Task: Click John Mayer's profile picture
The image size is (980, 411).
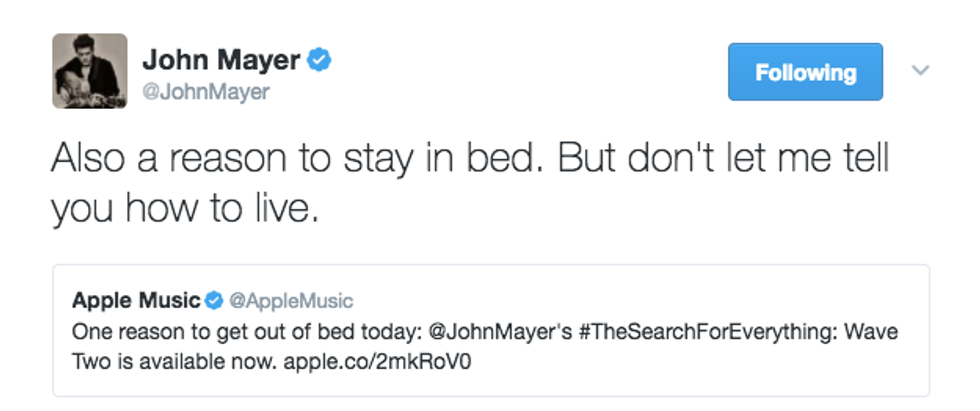Action: (90, 71)
